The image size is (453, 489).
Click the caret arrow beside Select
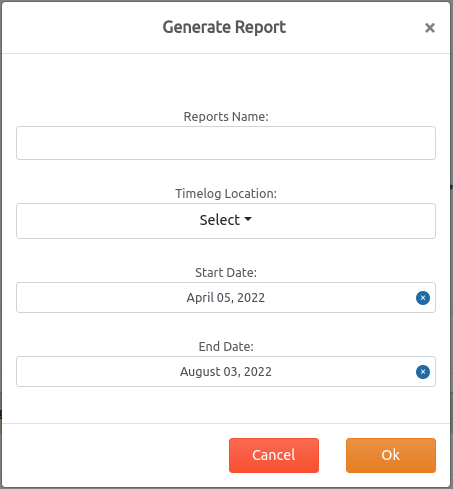(248, 219)
